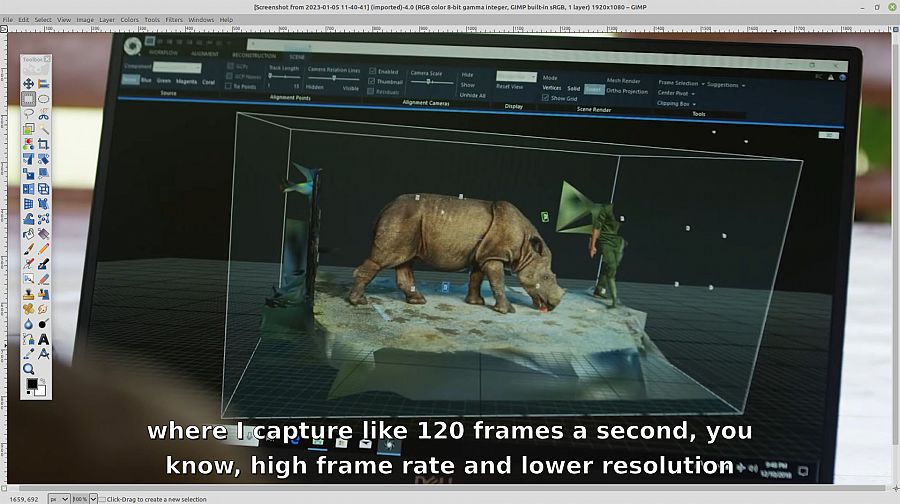Select the Perspective Clone tool
900x504 pixels.
click(43, 294)
